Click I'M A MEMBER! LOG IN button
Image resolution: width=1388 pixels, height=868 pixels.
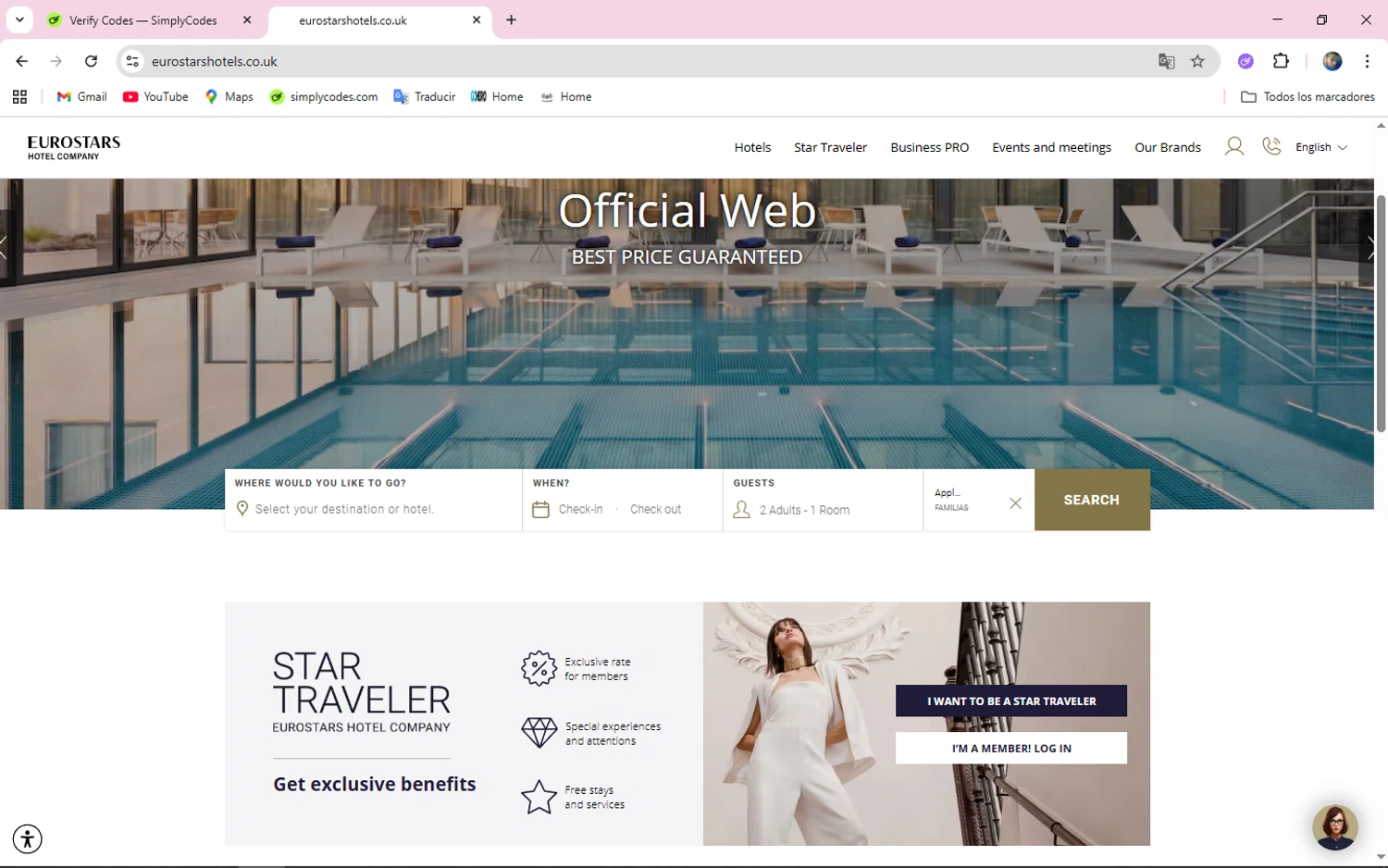(1011, 748)
